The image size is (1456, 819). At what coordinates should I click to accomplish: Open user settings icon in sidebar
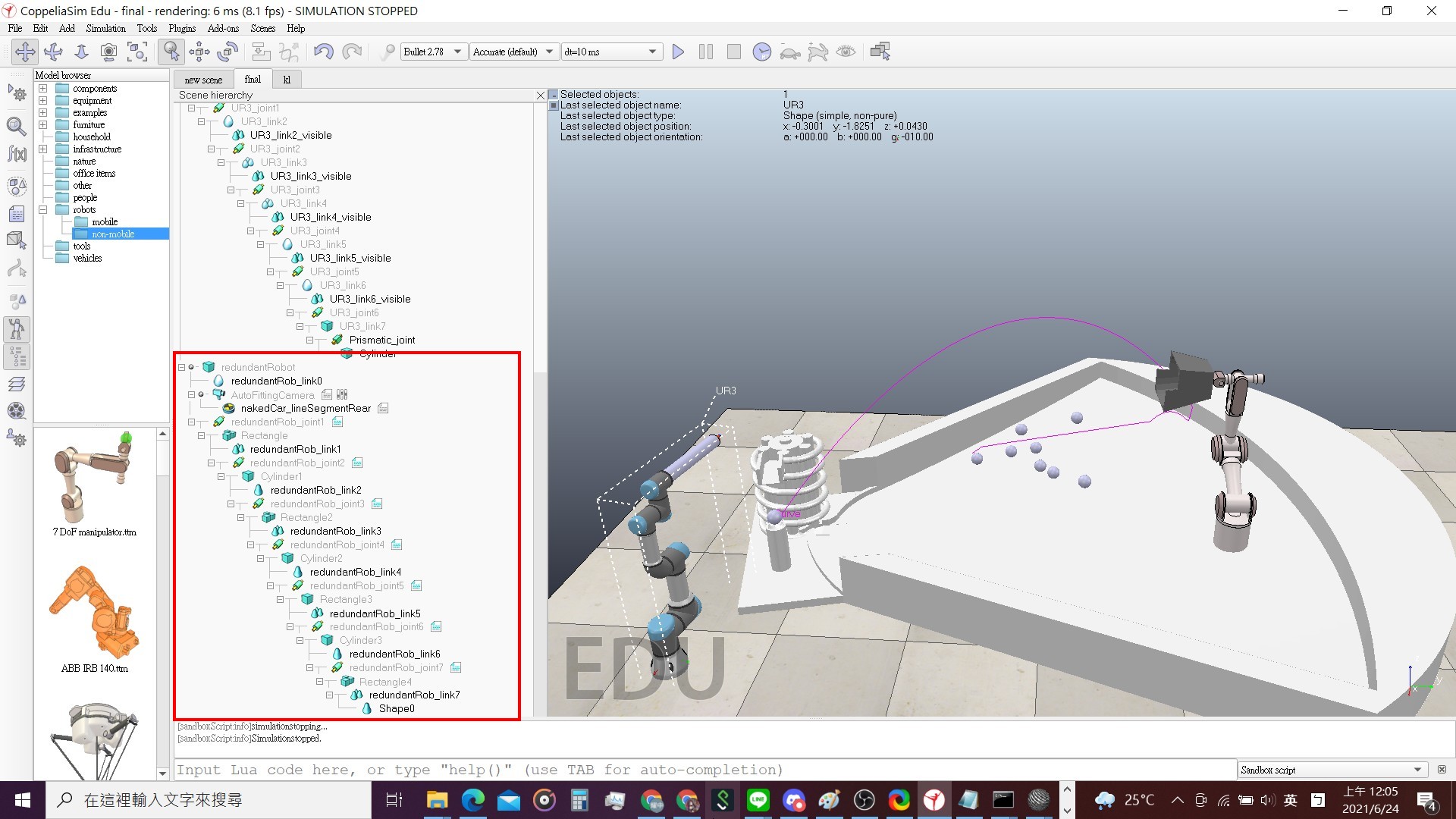coord(17,438)
